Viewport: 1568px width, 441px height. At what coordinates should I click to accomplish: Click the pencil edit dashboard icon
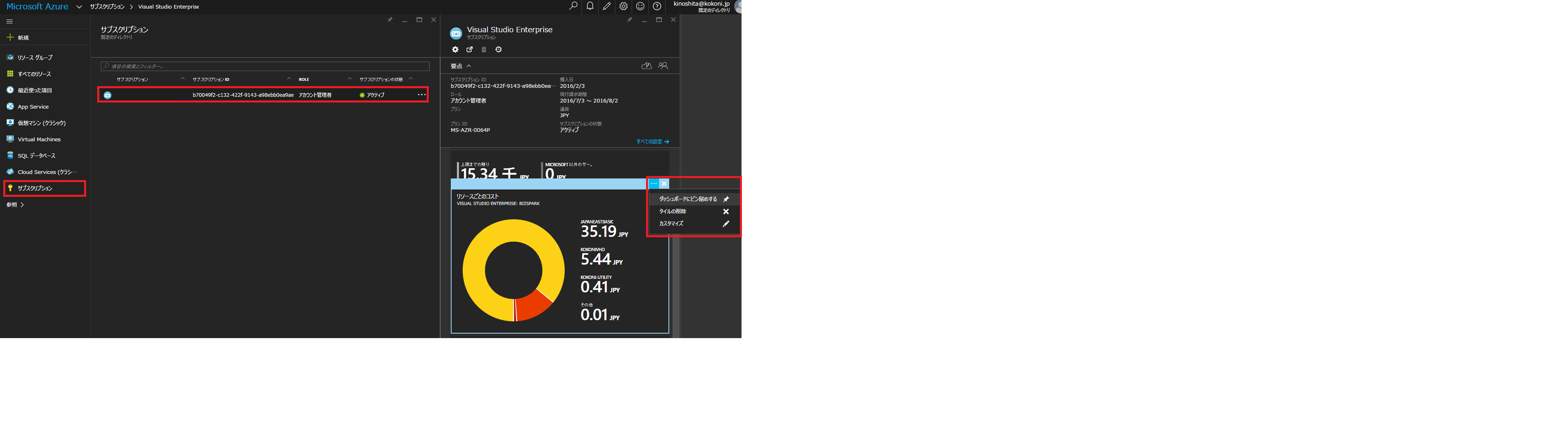click(607, 6)
